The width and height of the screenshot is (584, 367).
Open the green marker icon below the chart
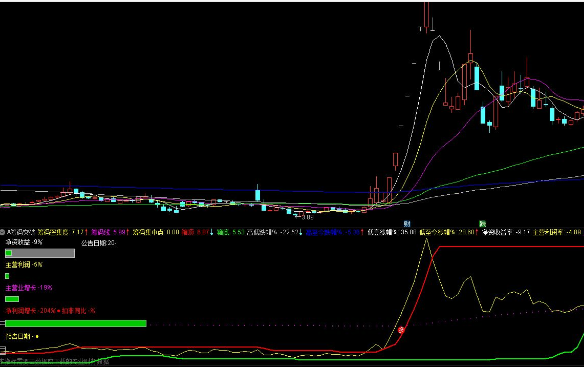[482, 224]
